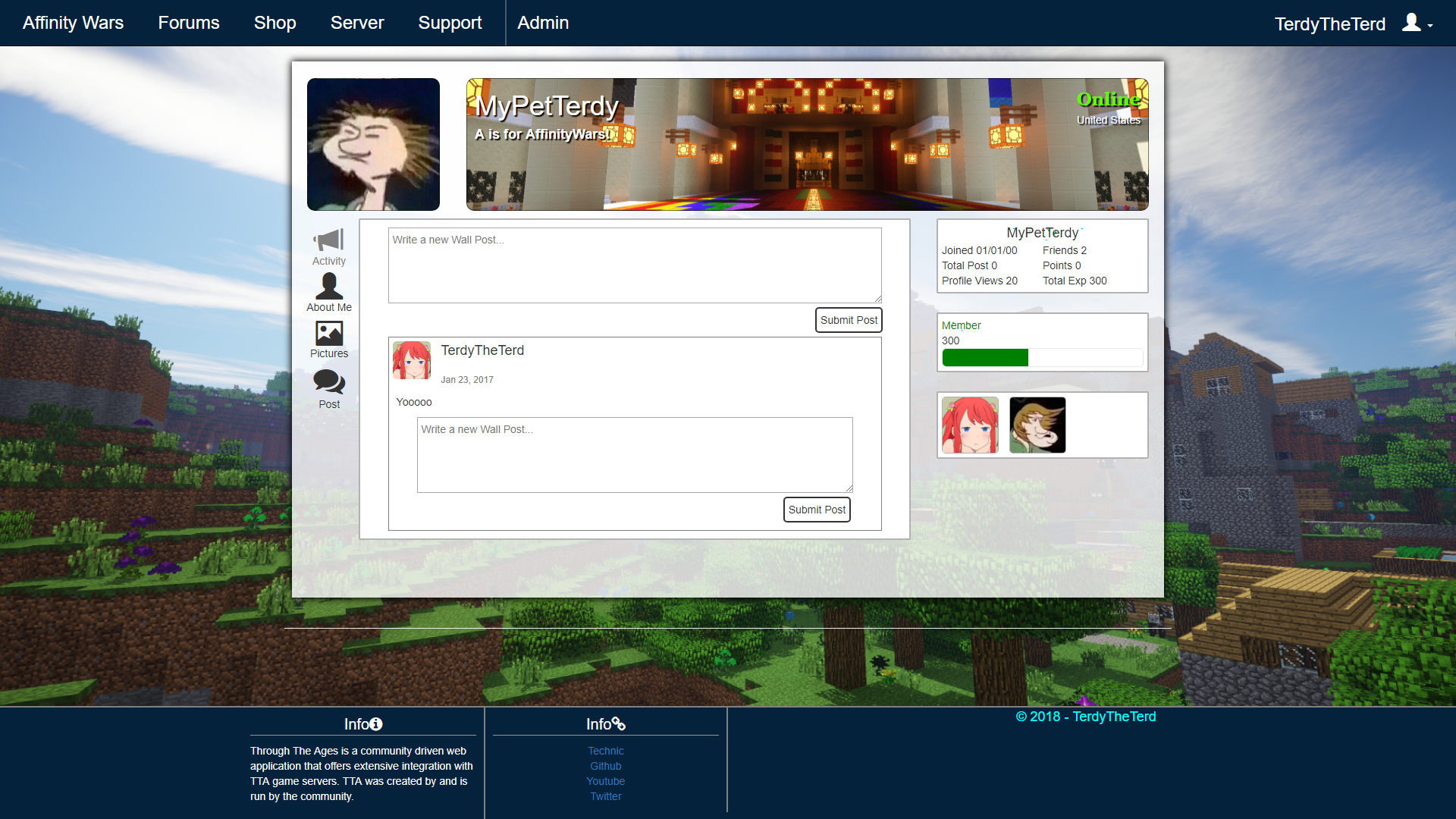Go to the Server page
Image resolution: width=1456 pixels, height=819 pixels.
click(356, 23)
